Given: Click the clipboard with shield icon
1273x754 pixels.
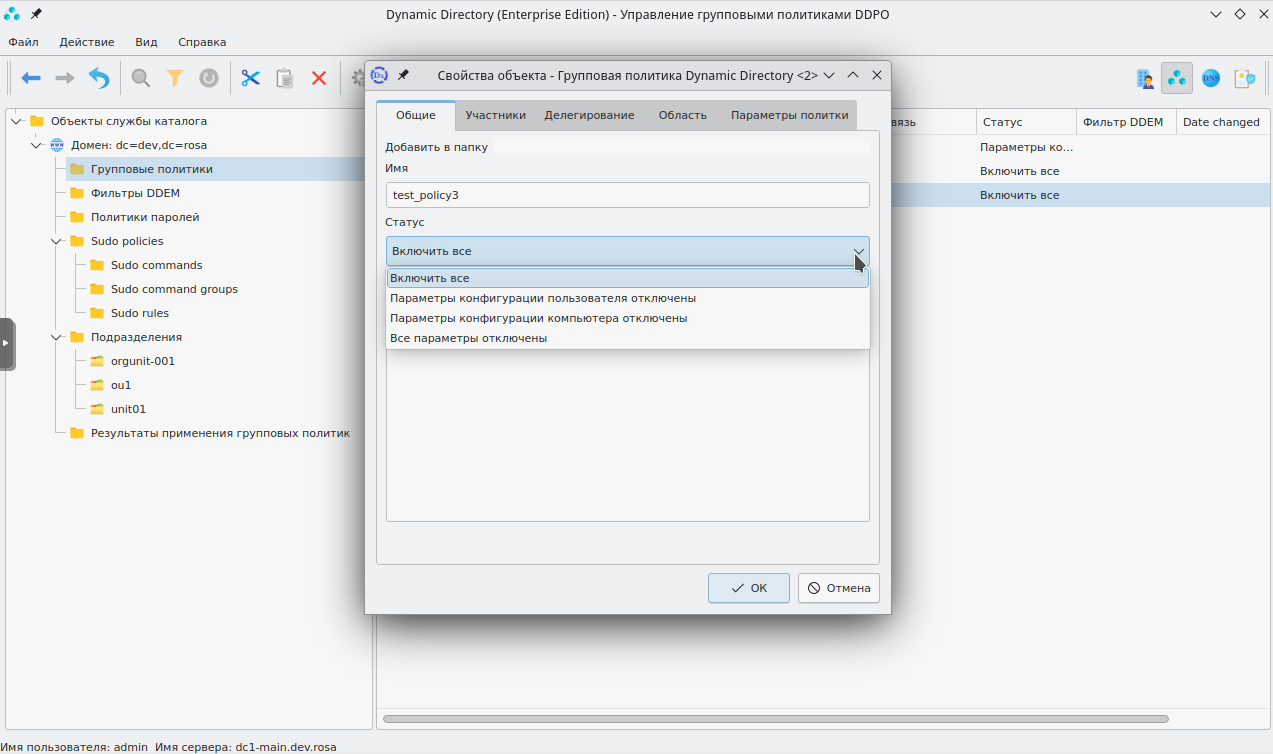Looking at the screenshot, I should (1244, 78).
